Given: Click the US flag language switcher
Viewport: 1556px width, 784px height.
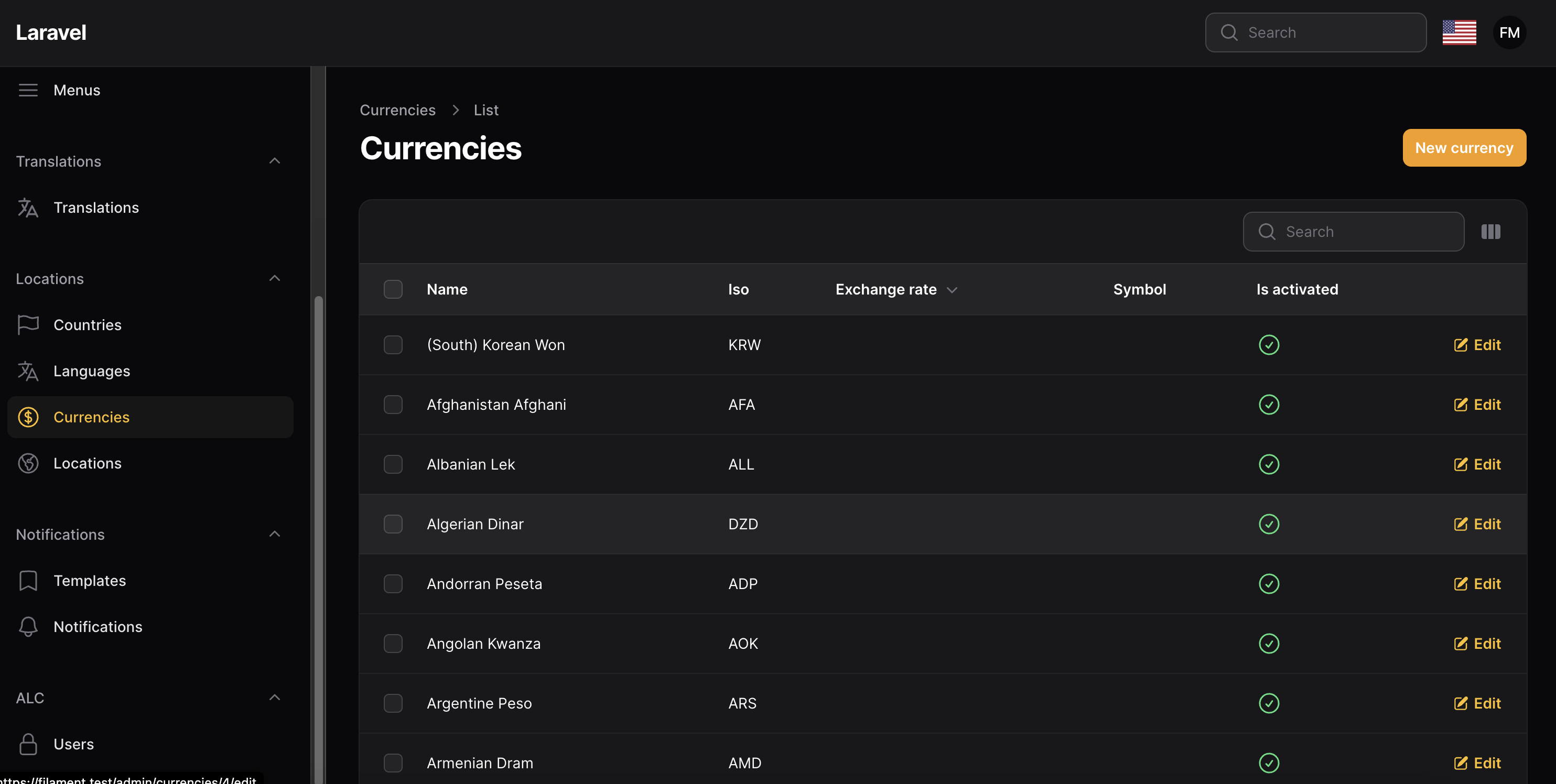Looking at the screenshot, I should coord(1458,32).
